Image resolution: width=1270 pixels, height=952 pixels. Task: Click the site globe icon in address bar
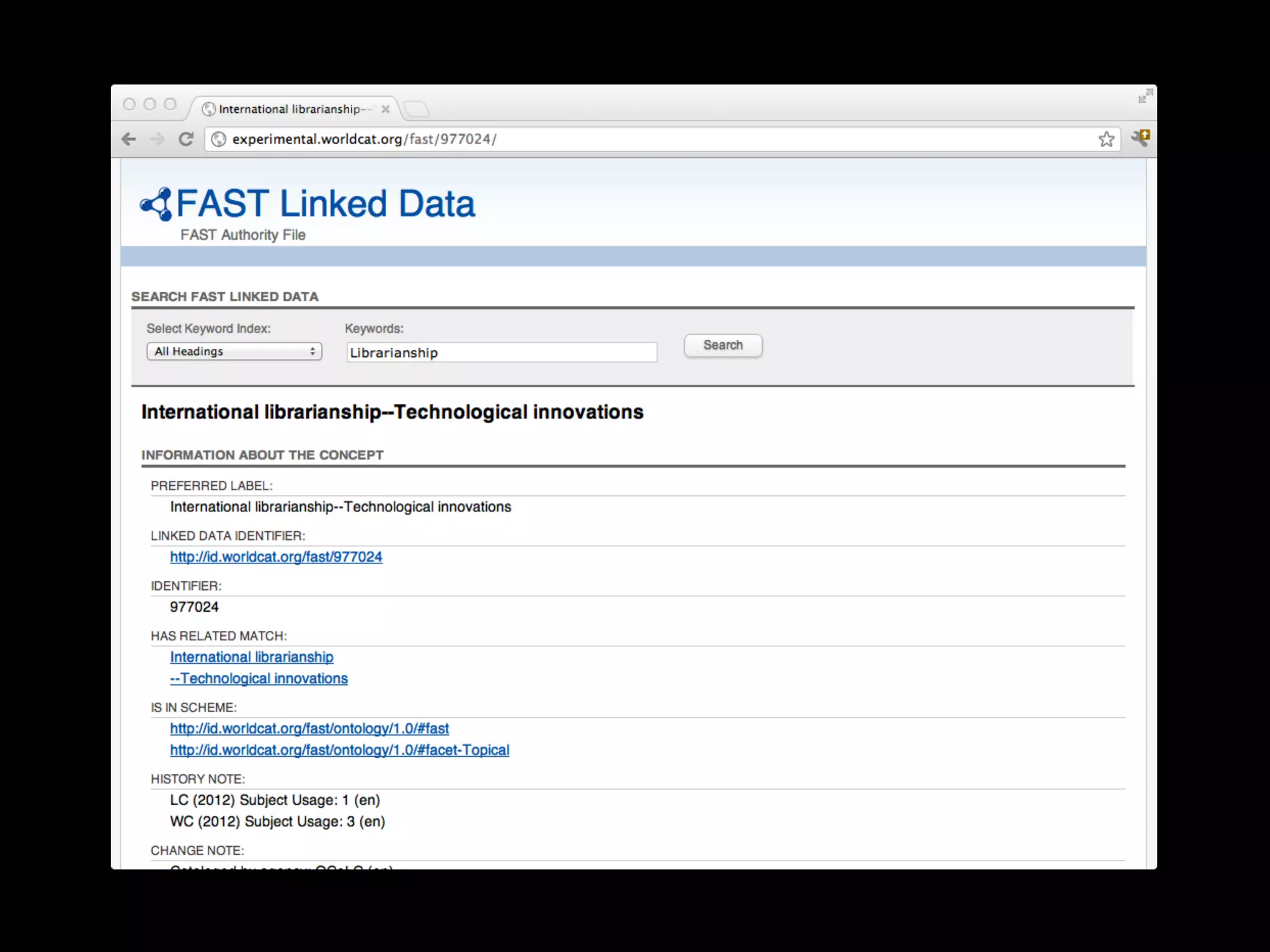(218, 139)
